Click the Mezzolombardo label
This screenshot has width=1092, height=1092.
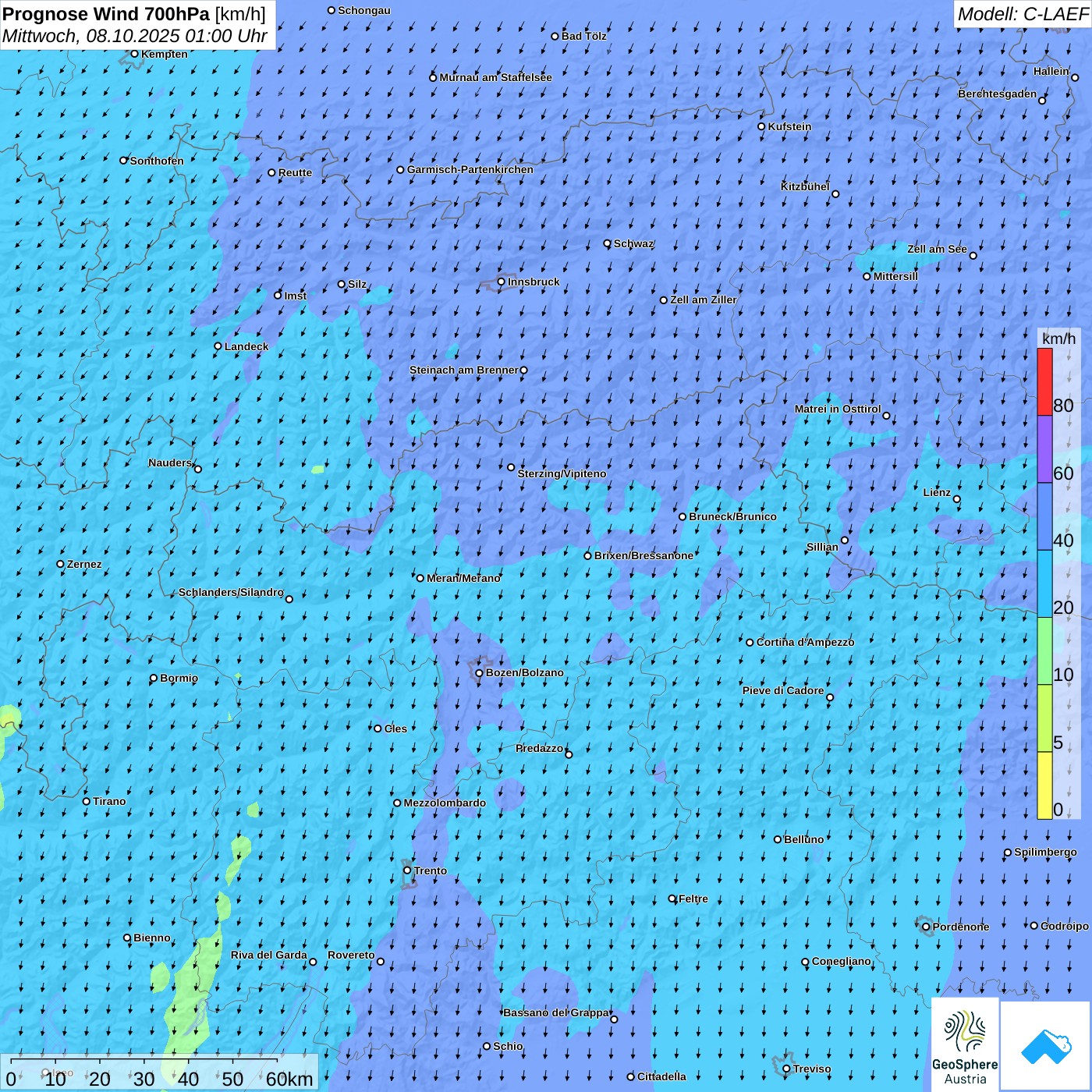[445, 803]
